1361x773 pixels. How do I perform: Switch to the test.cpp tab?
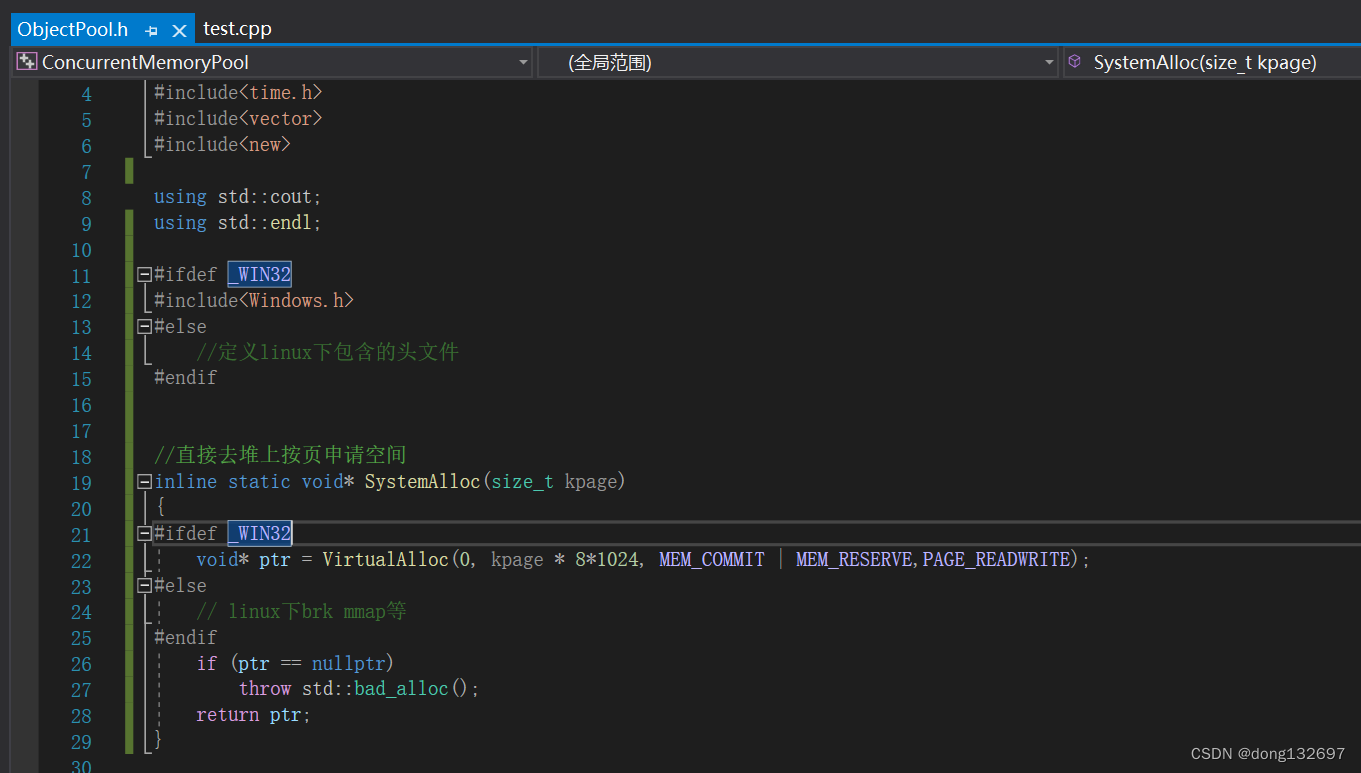[x=237, y=29]
